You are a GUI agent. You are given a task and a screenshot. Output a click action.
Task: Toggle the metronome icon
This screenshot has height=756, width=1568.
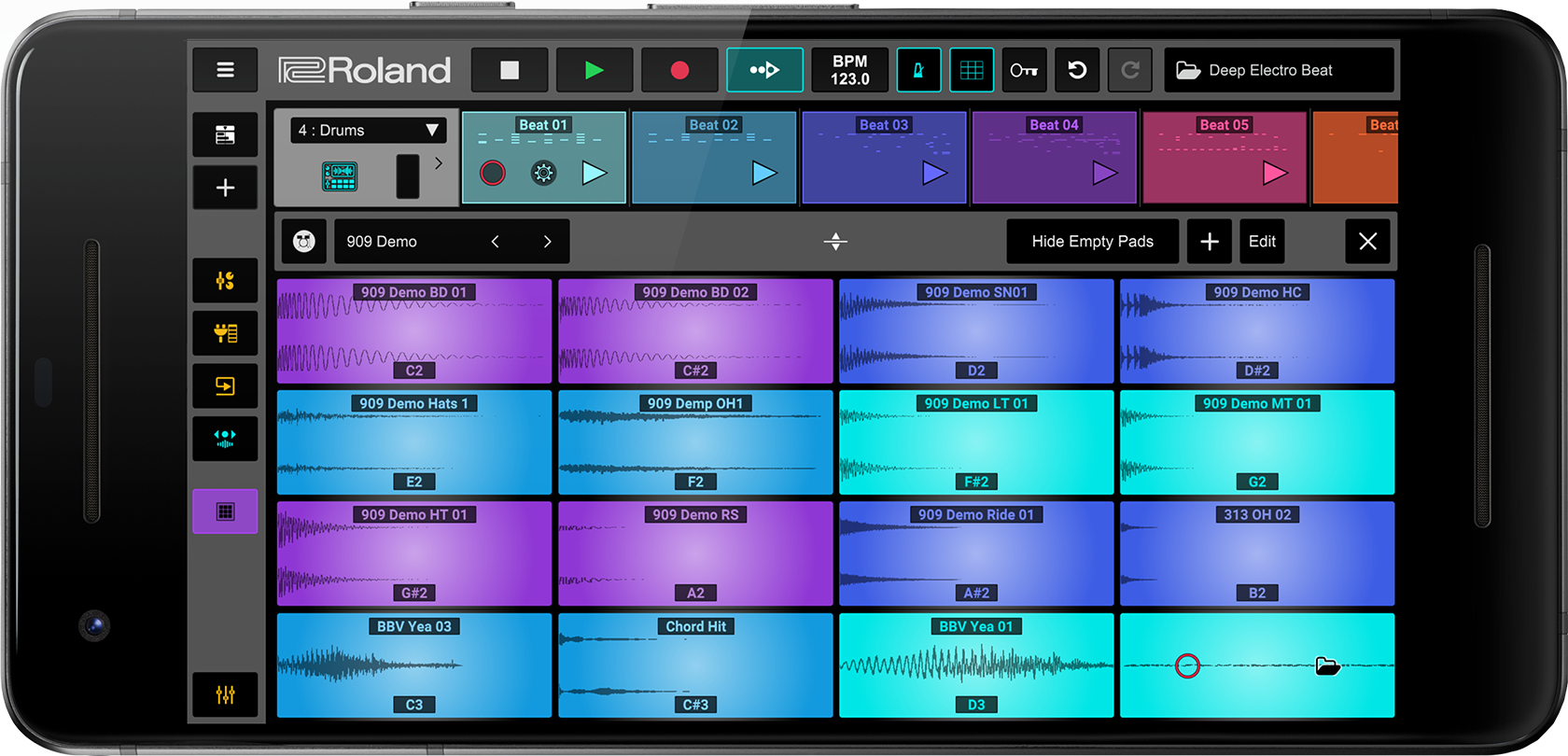coord(918,70)
